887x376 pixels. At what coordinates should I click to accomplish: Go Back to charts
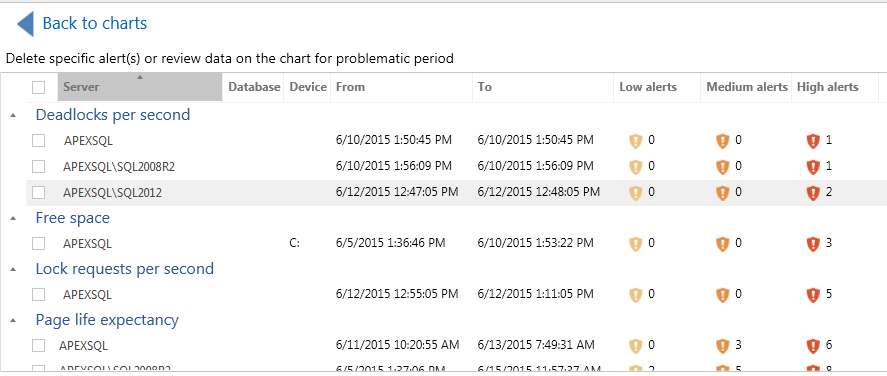94,23
